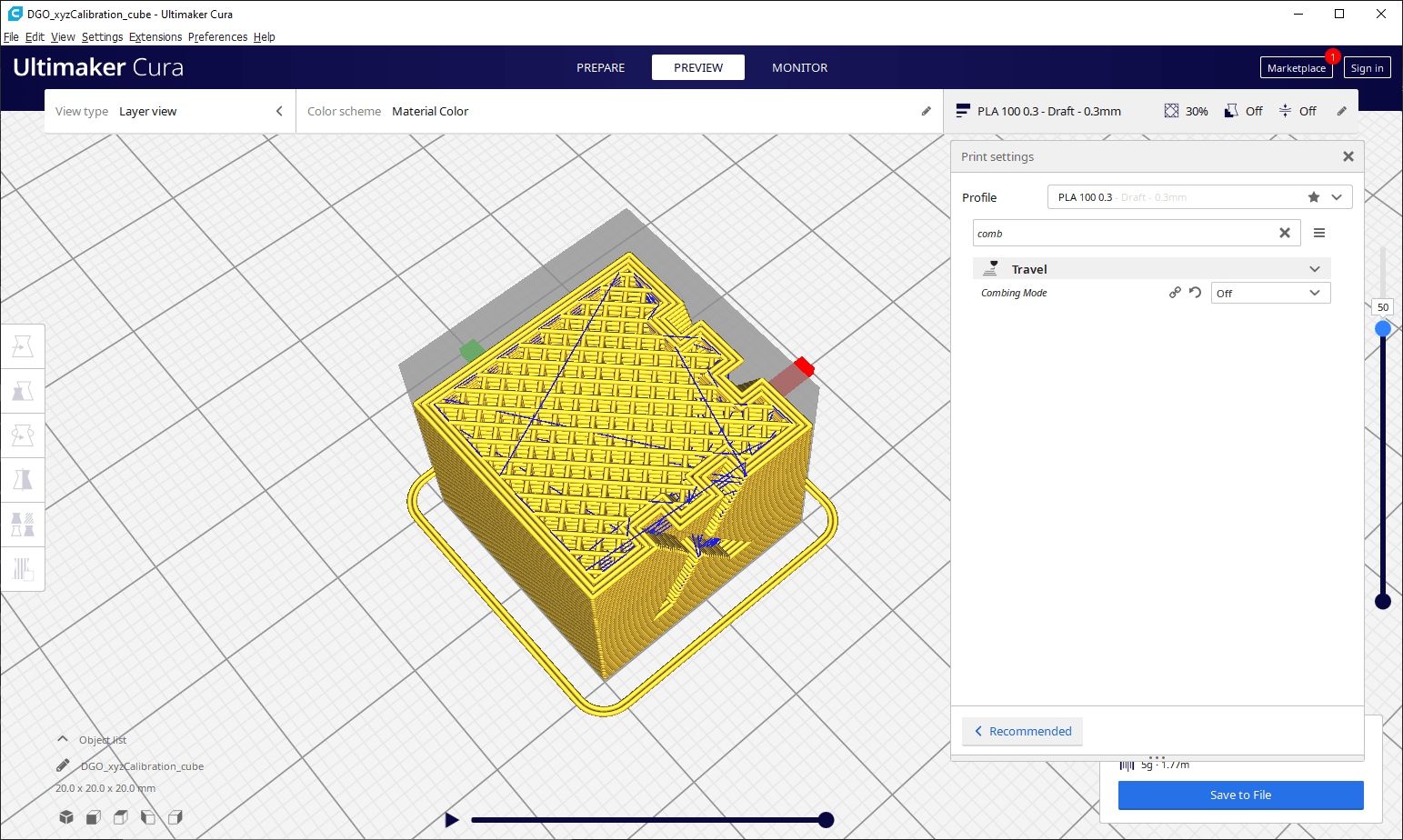
Task: Click Save to File
Action: point(1240,795)
